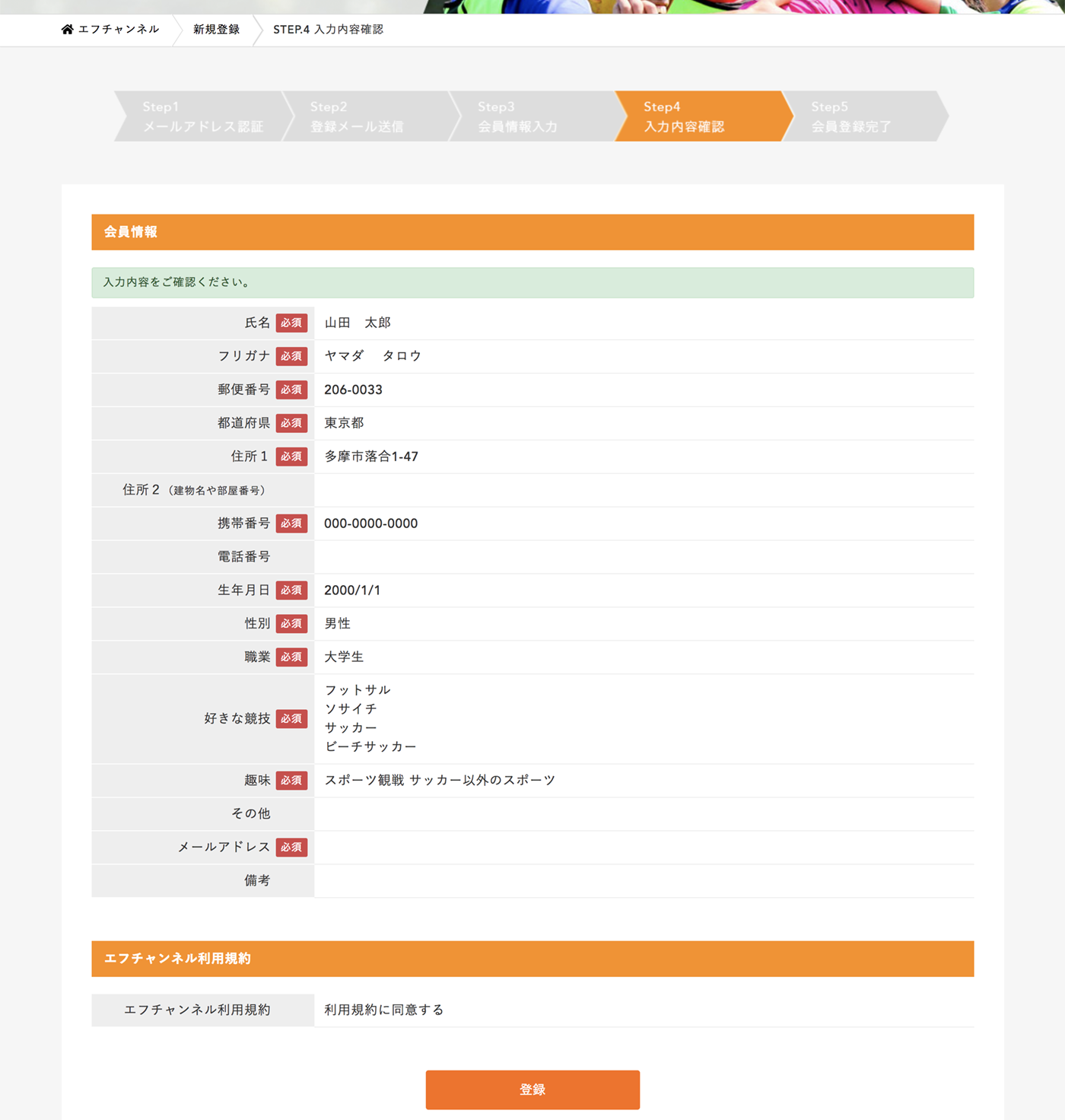
Task: Click the 必須 badge beside 好きな競技
Action: pos(291,719)
